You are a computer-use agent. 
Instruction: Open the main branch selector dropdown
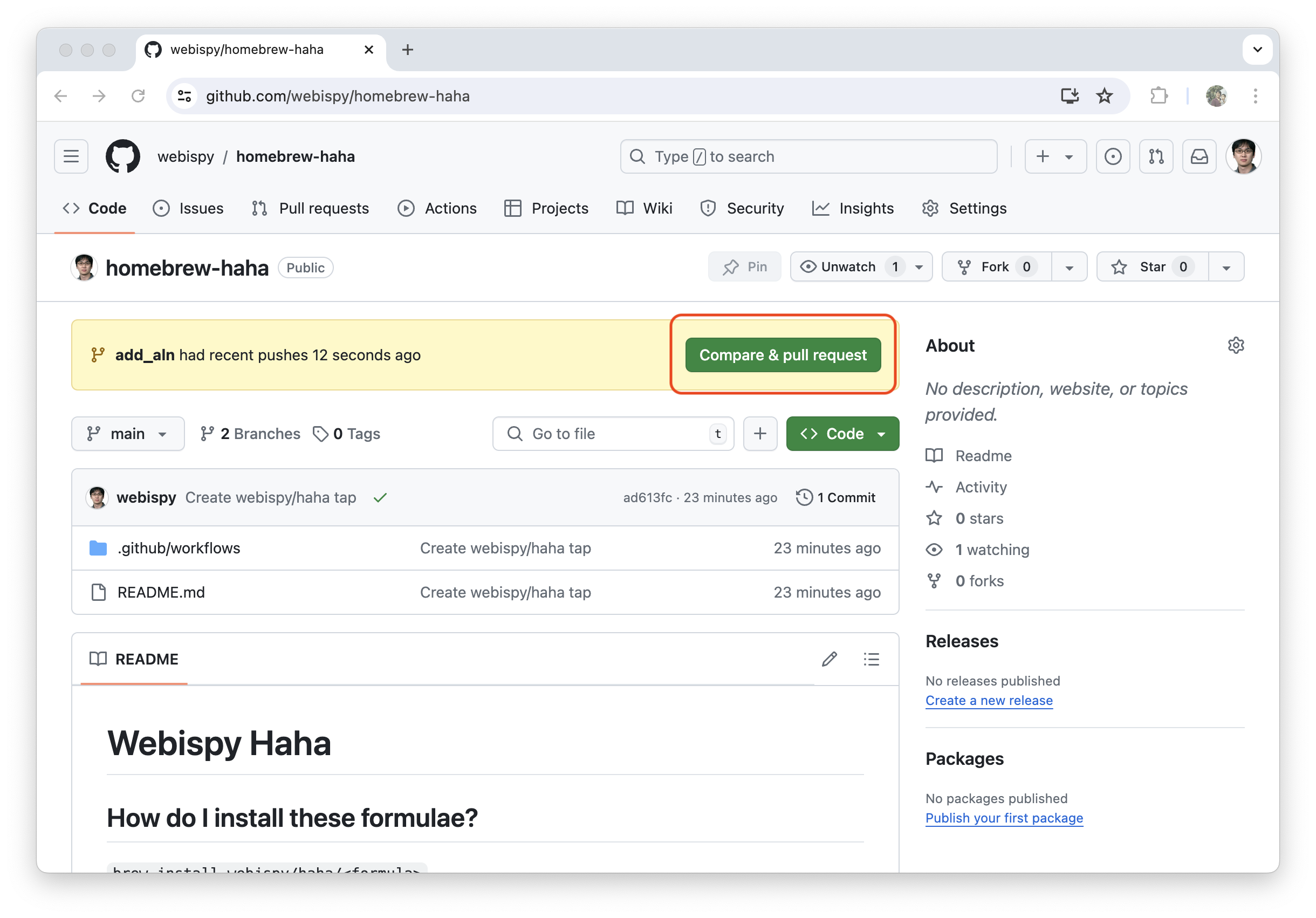pyautogui.click(x=128, y=434)
